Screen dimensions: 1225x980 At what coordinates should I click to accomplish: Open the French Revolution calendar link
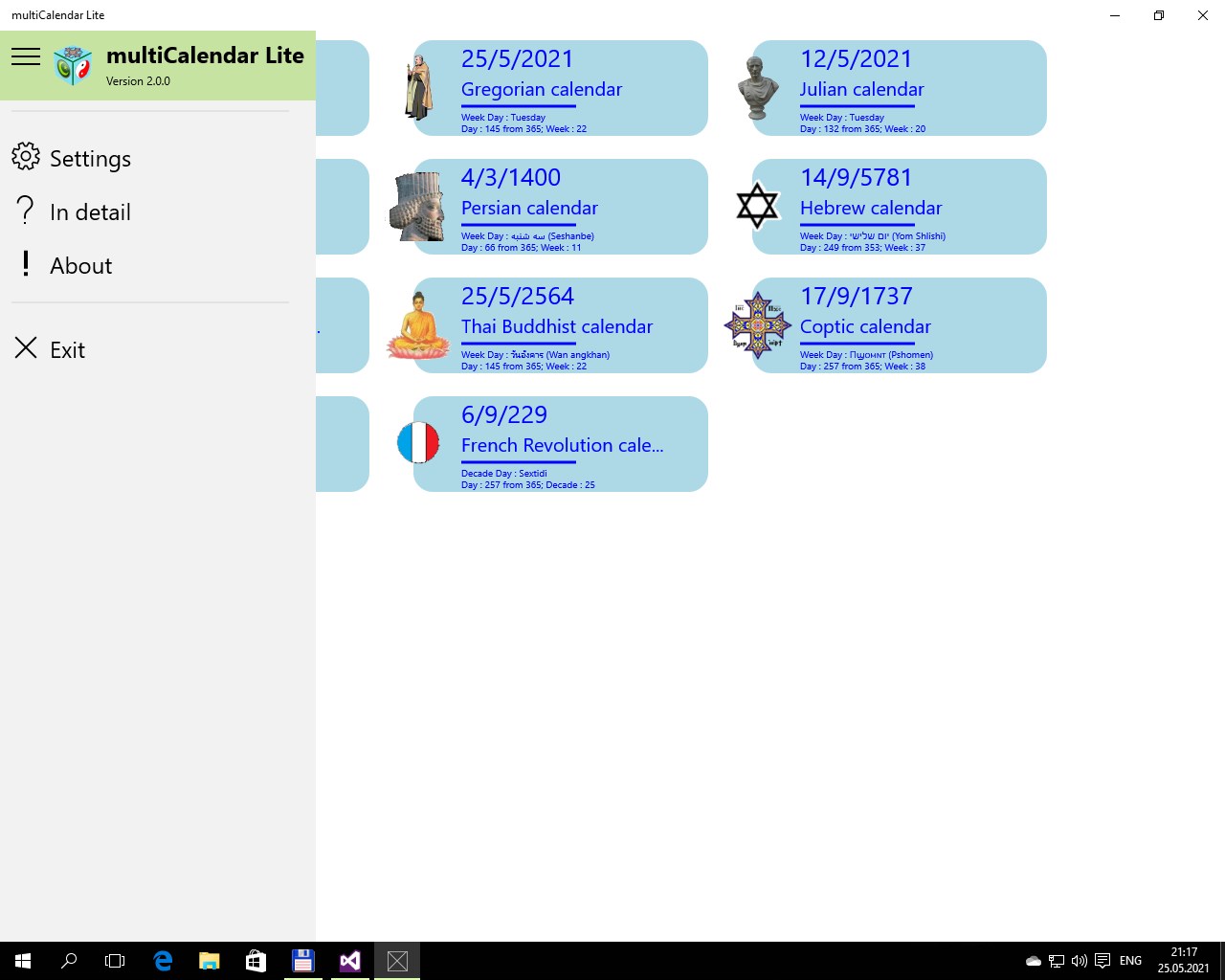coord(562,445)
